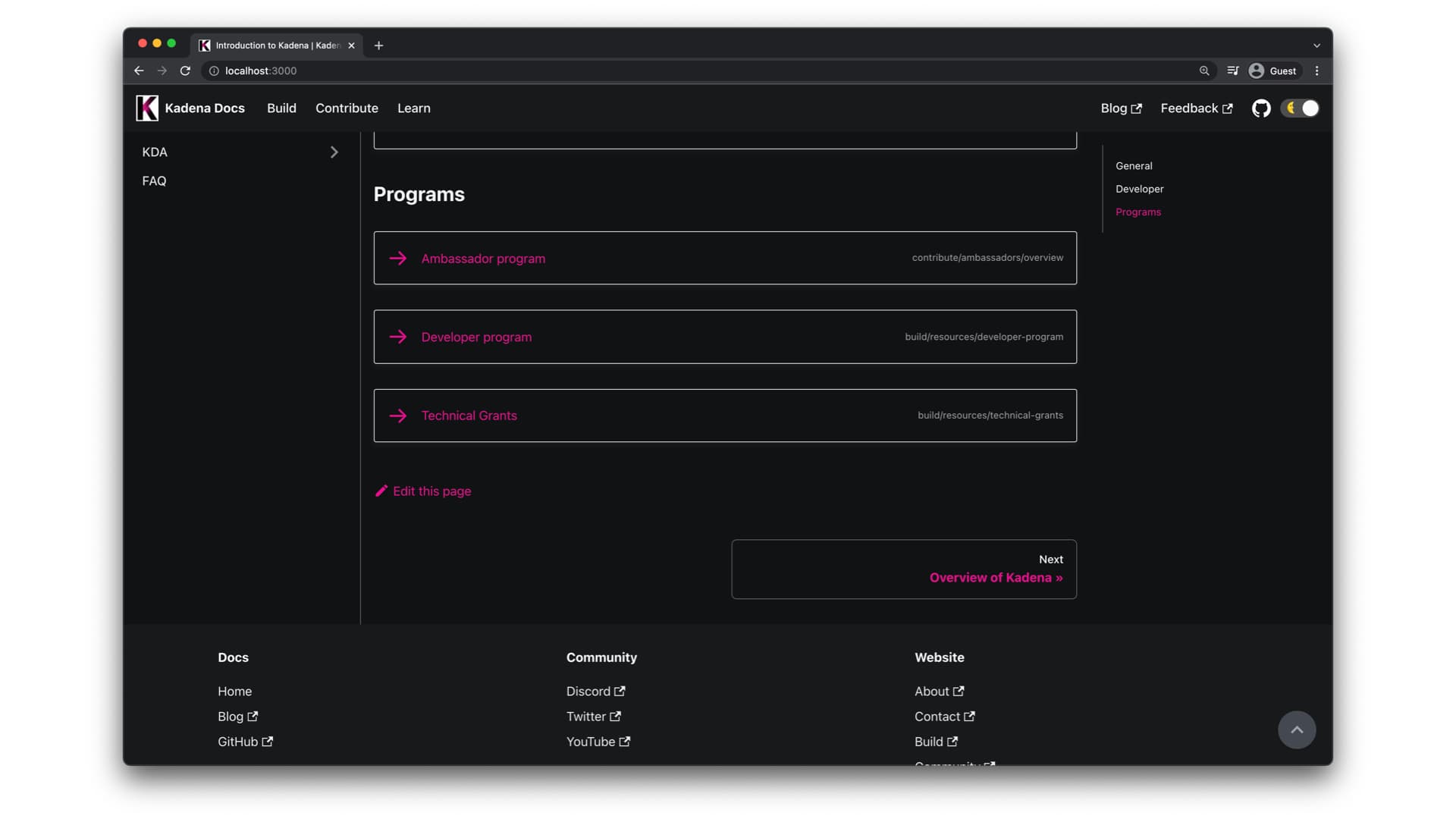Image resolution: width=1456 pixels, height=819 pixels.
Task: Click the site info icon in address bar
Action: [214, 71]
